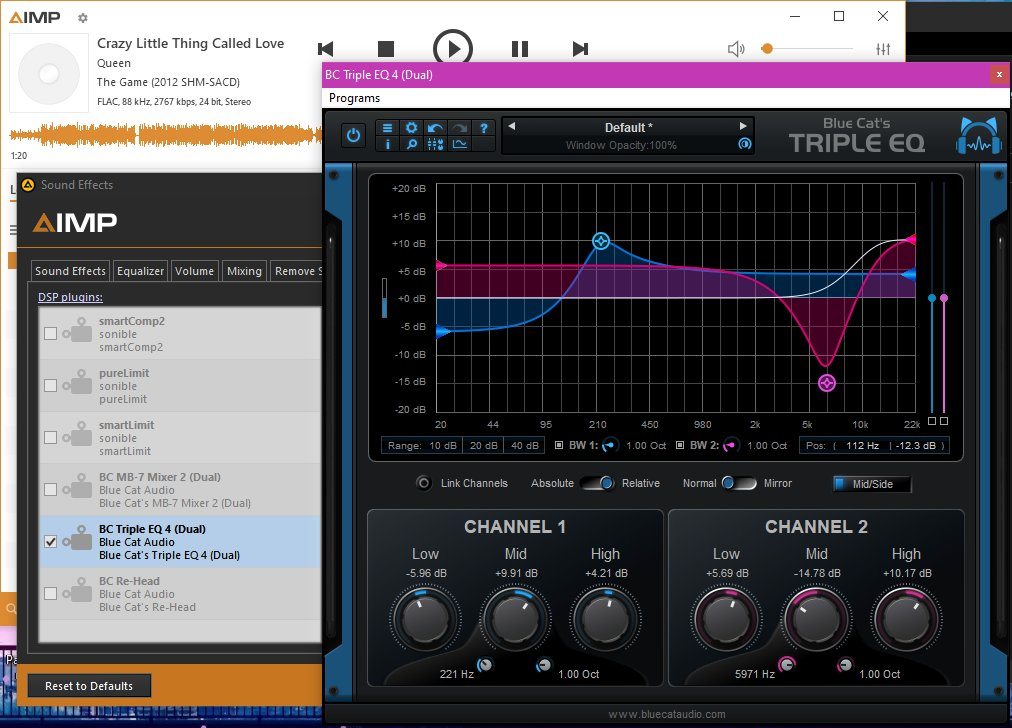Screen dimensions: 1012x728
Task: Set EQ range to 20 dB
Action: [x=483, y=445]
